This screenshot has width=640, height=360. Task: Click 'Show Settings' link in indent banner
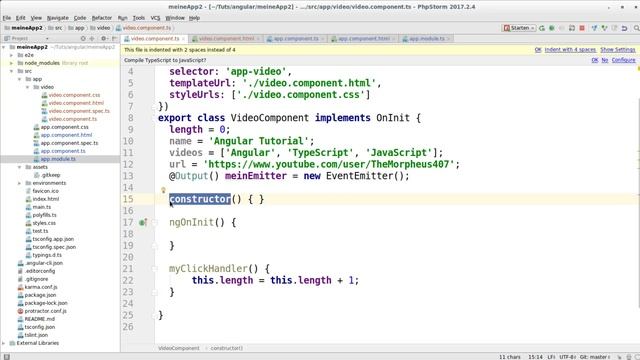pos(618,50)
